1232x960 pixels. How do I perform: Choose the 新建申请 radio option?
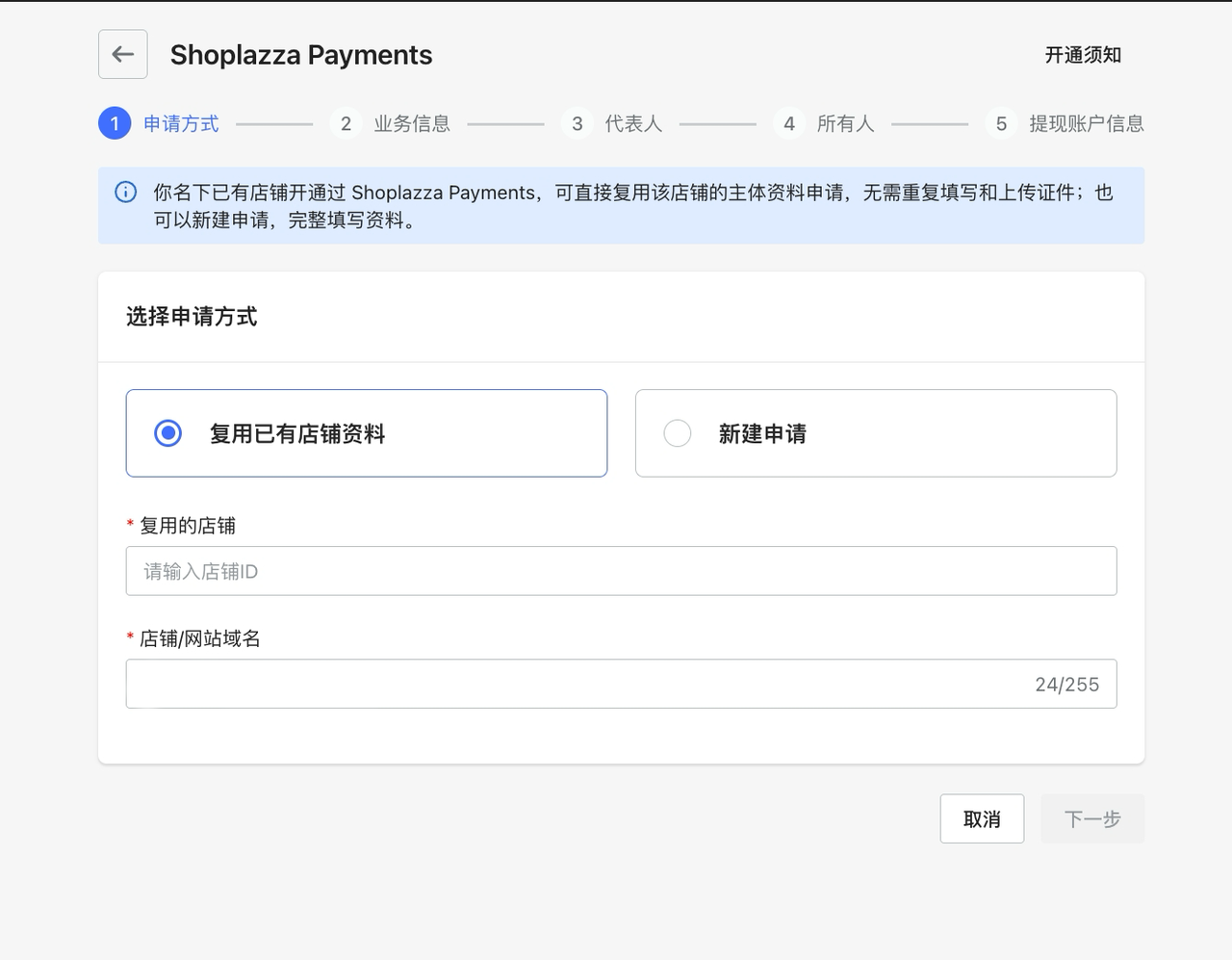[x=876, y=433]
